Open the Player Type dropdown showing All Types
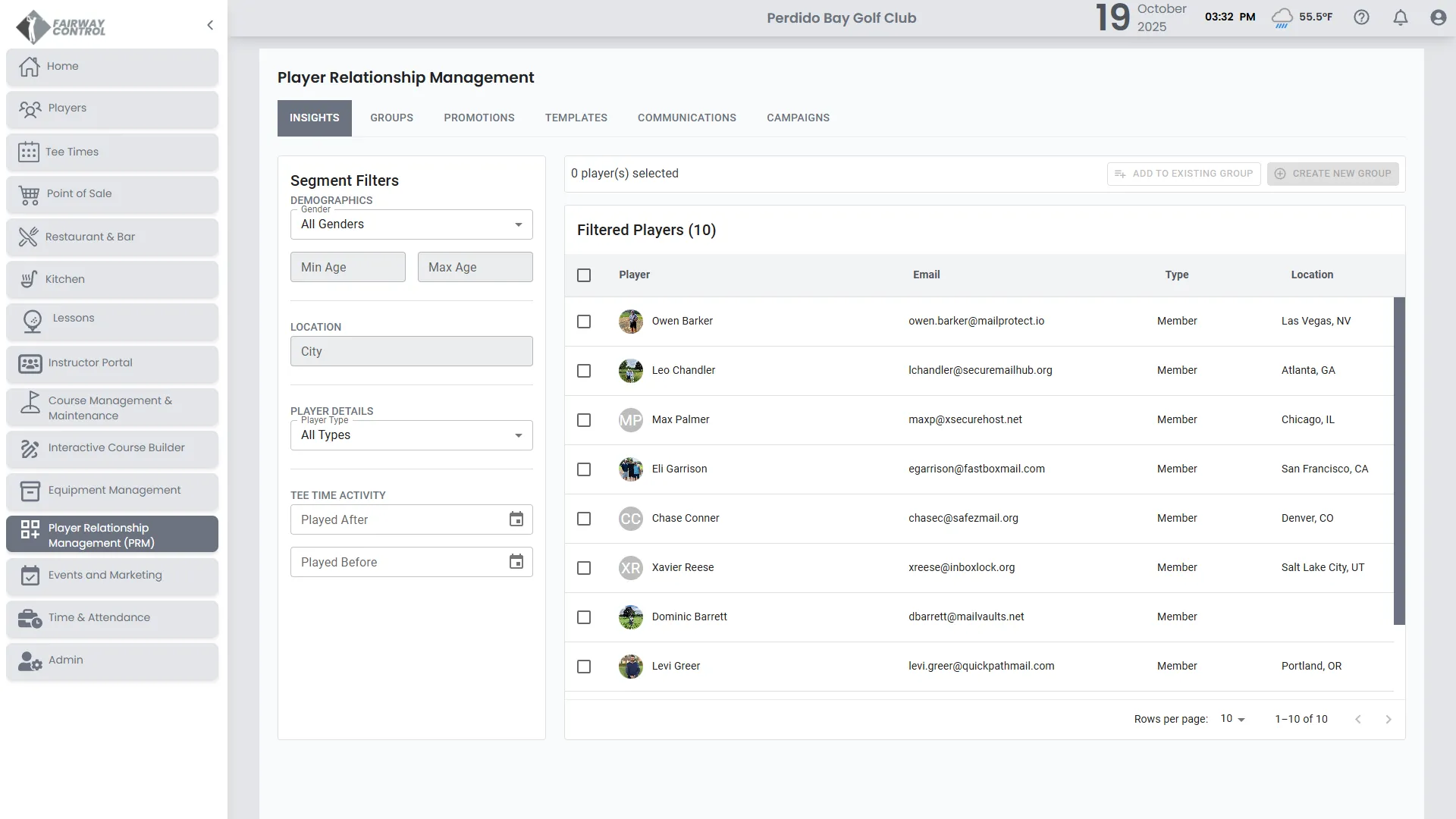This screenshot has height=819, width=1456. click(411, 435)
